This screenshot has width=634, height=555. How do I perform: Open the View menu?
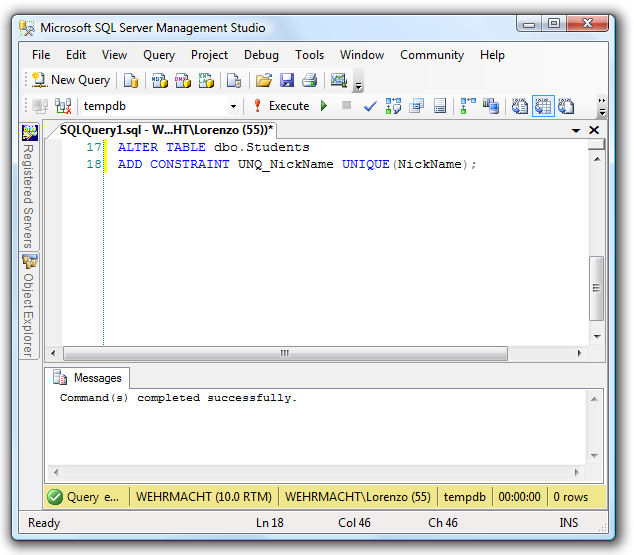pos(114,55)
